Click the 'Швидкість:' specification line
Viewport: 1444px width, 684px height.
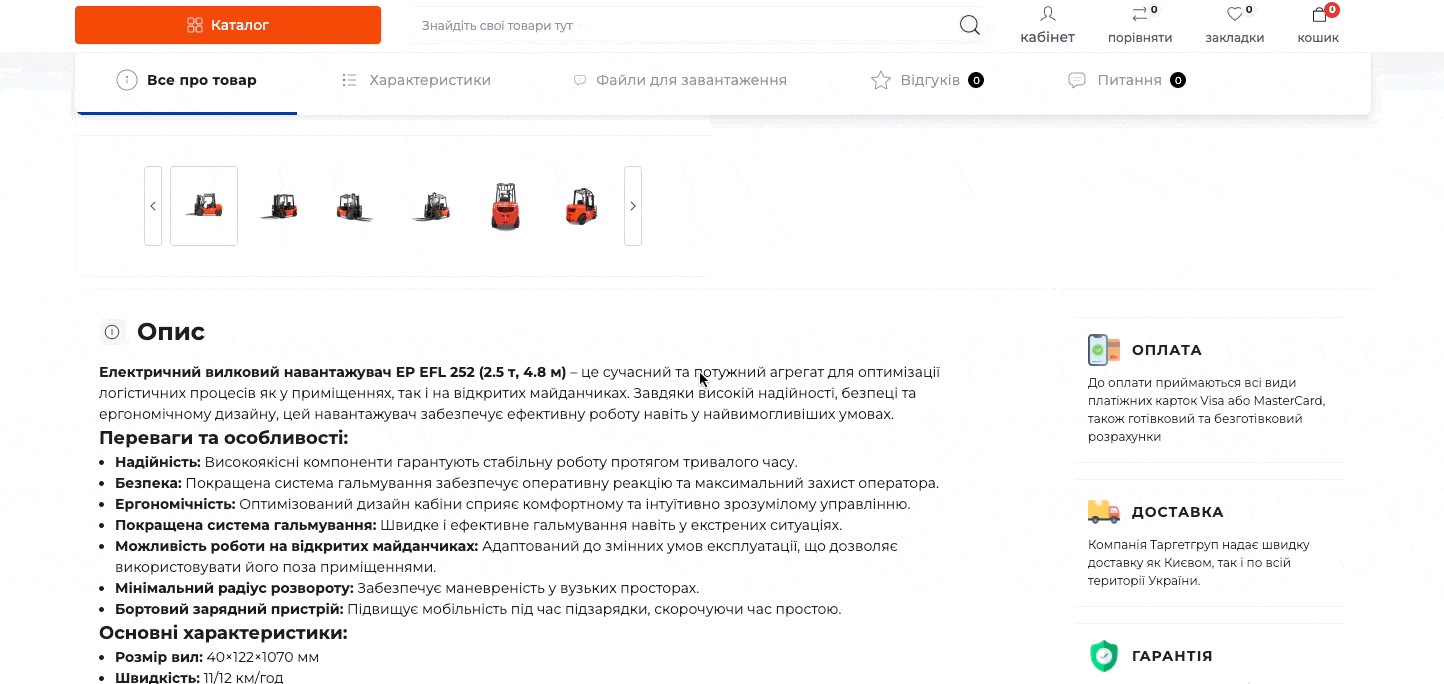199,678
